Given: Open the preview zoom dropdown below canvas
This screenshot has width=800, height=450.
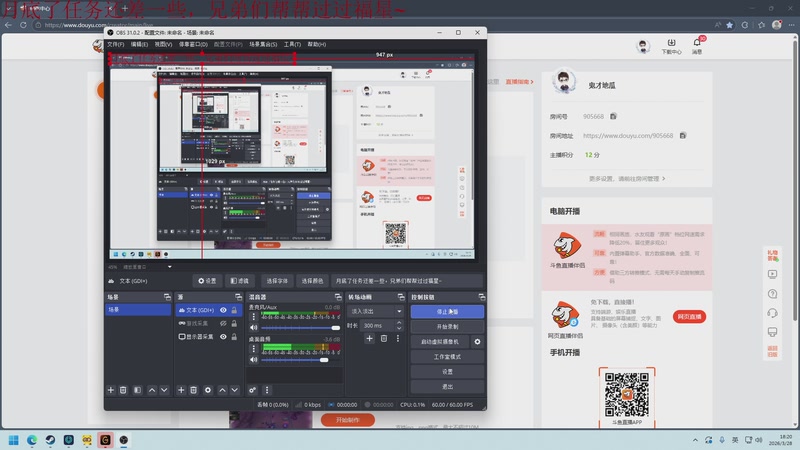Looking at the screenshot, I should [x=169, y=267].
